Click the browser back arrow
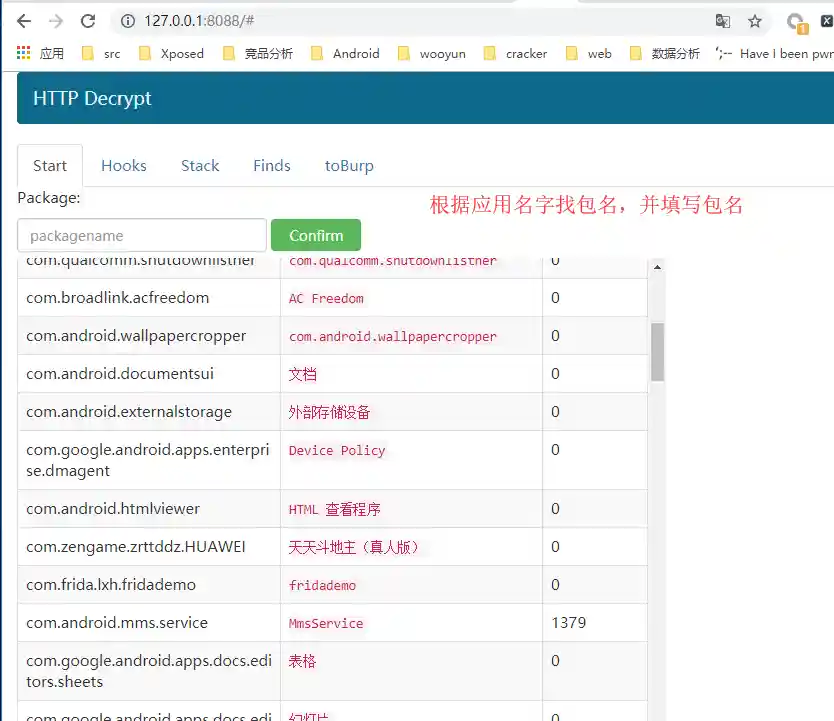 tap(24, 21)
